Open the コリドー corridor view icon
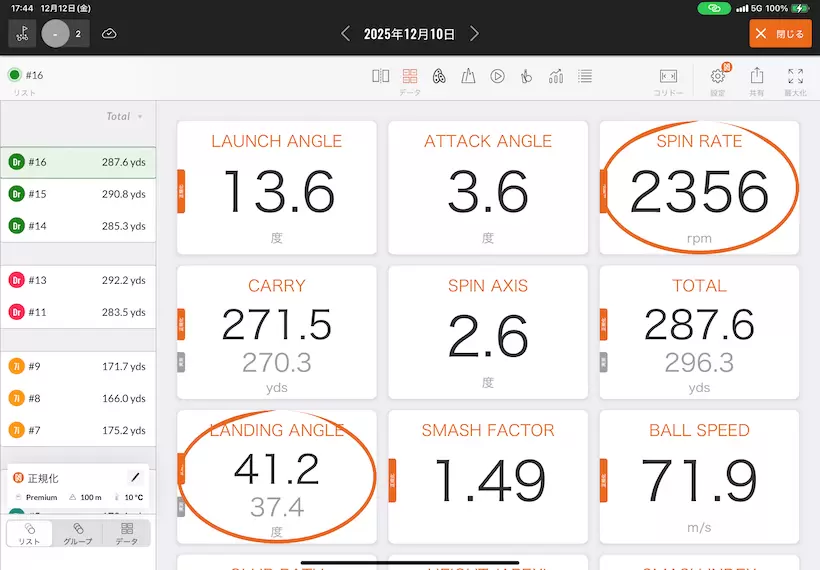The image size is (820, 570). (669, 77)
